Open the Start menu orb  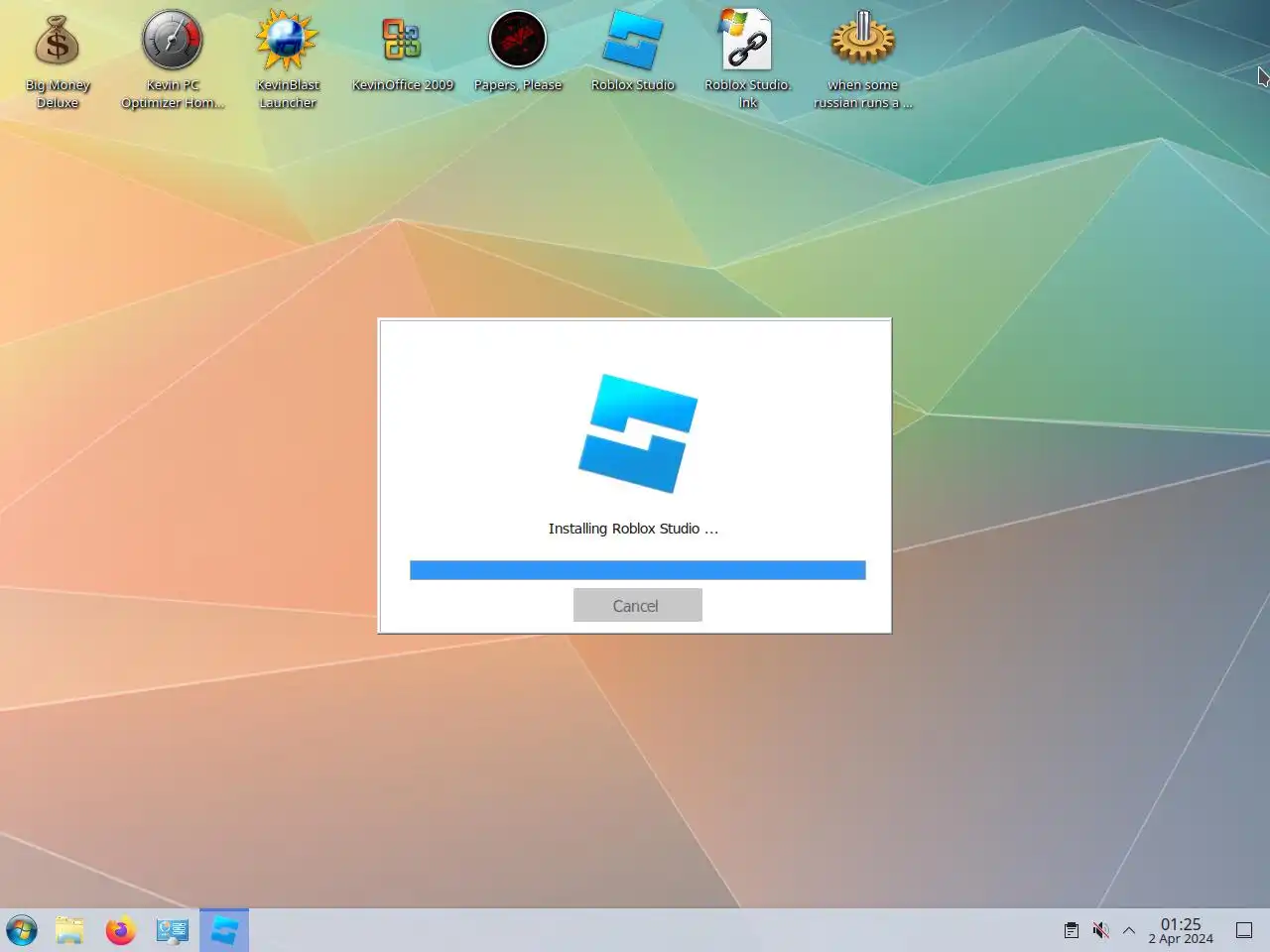[22, 930]
